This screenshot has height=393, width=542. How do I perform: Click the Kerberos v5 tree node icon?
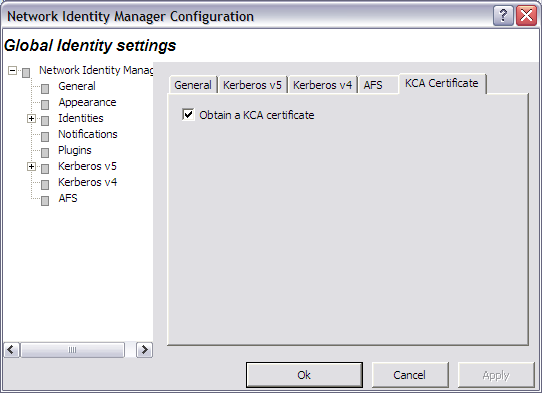[x=45, y=169]
